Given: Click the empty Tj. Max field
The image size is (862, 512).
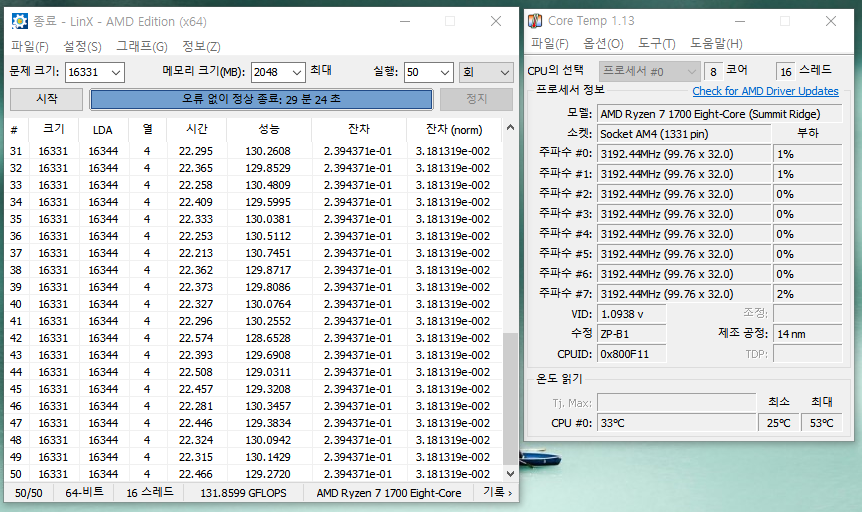Looking at the screenshot, I should coord(677,403).
